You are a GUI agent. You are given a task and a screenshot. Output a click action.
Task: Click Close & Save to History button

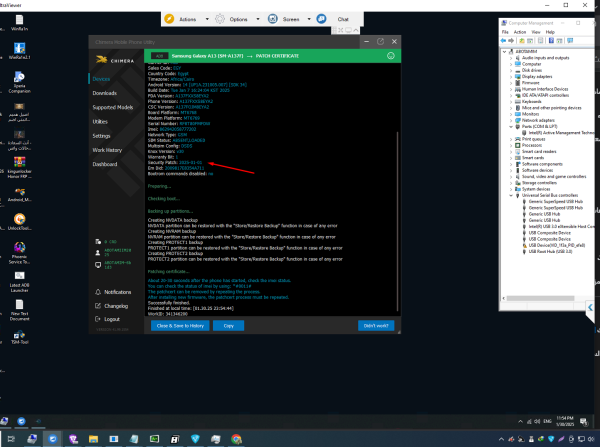point(180,326)
